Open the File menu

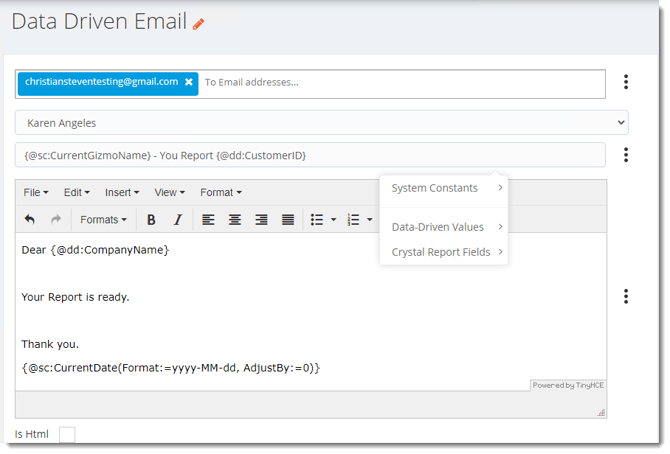point(35,192)
